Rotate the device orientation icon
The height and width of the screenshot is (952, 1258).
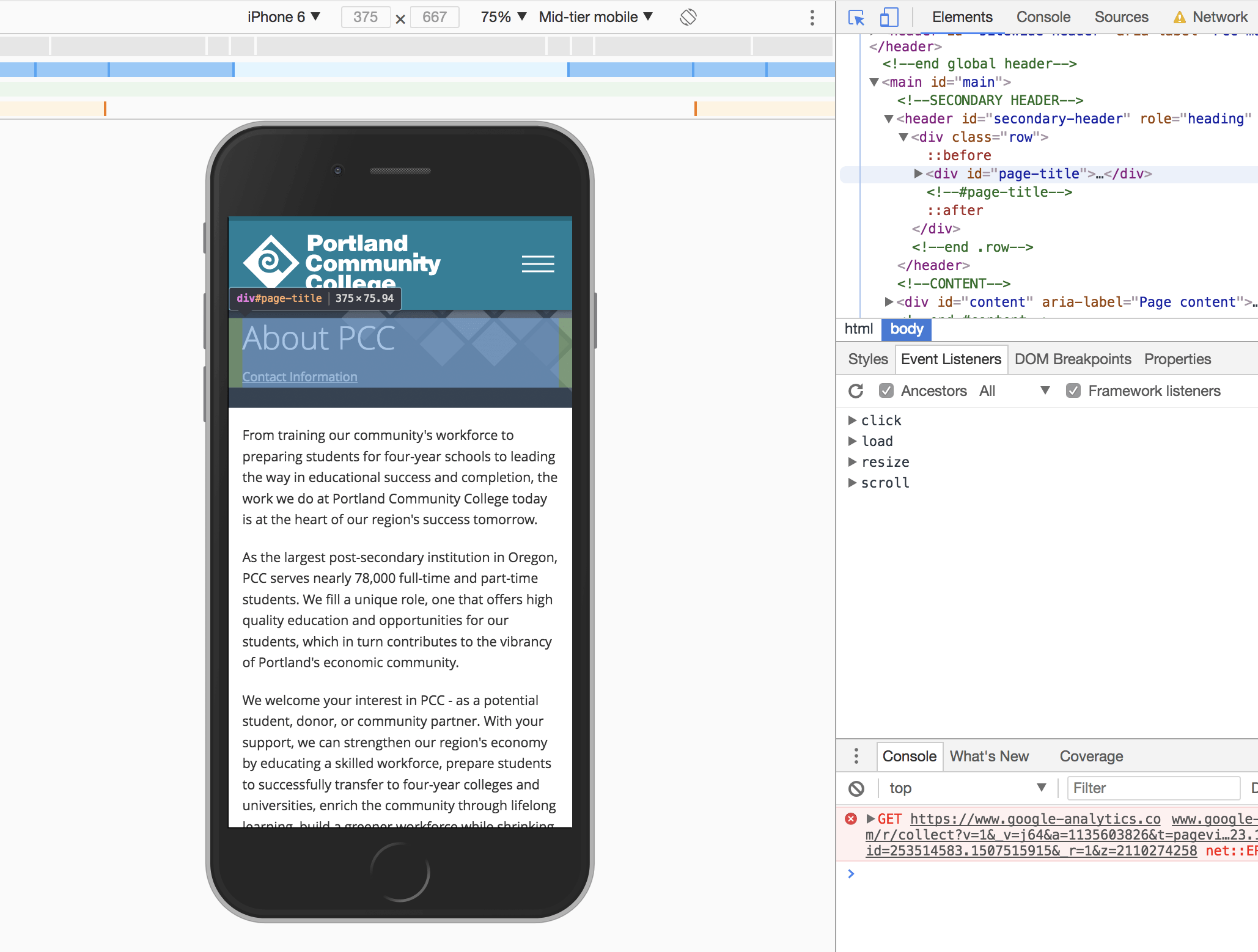click(x=688, y=17)
